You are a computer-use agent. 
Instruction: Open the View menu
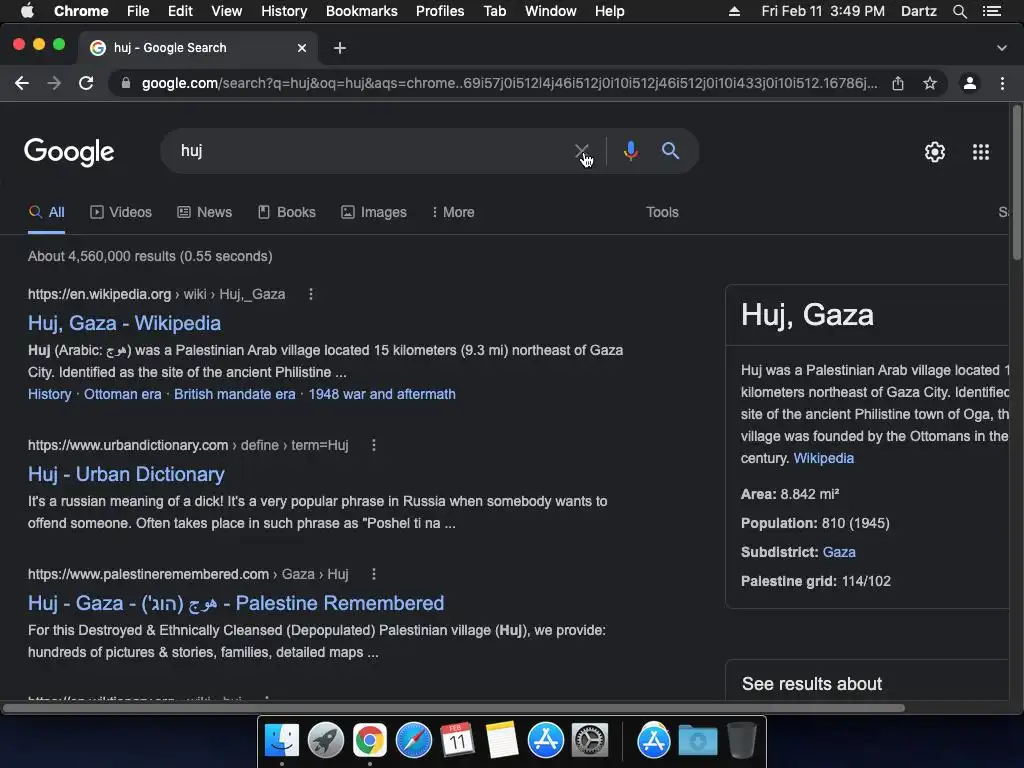[x=227, y=11]
